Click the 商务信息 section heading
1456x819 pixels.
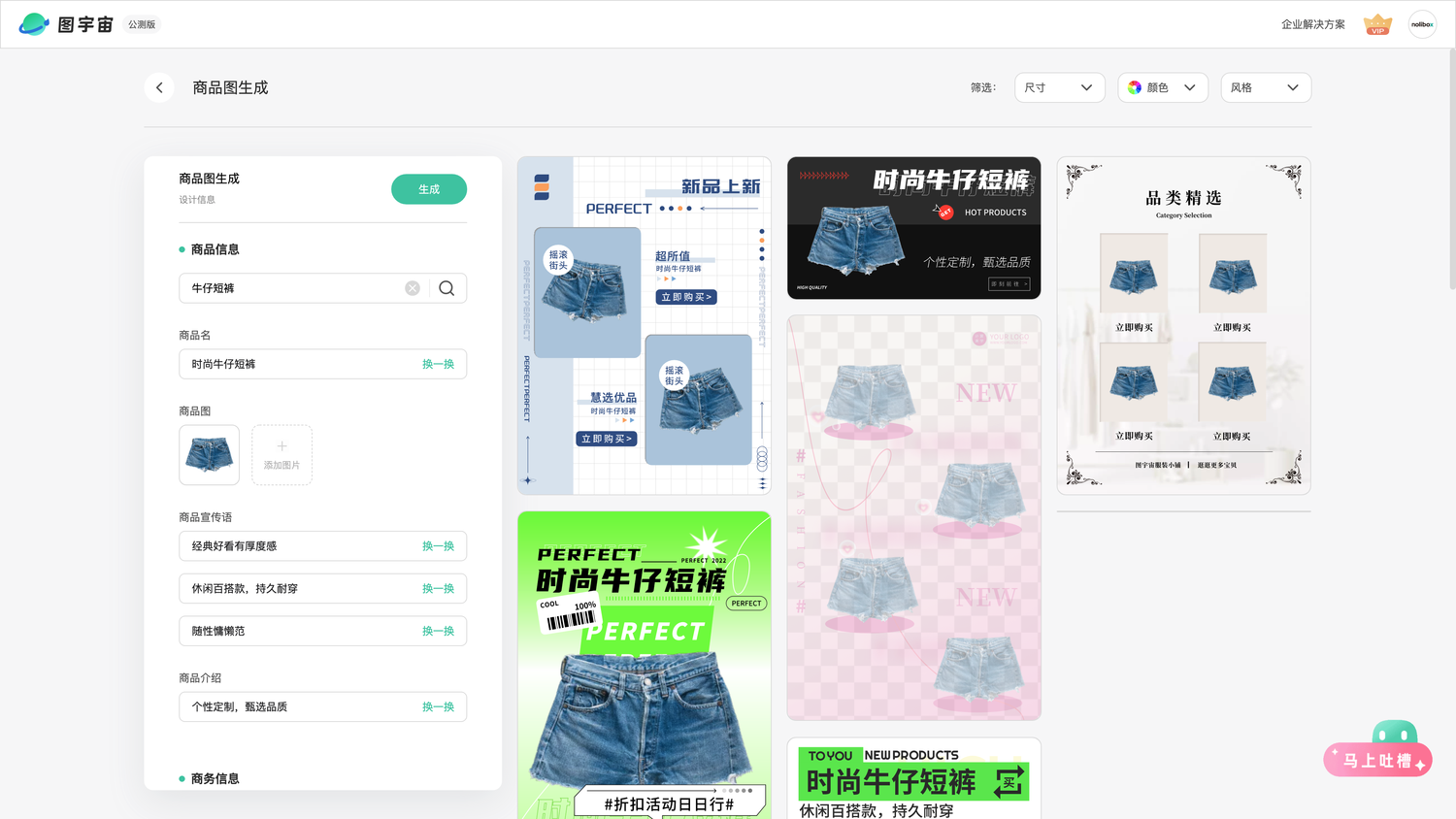click(x=215, y=778)
